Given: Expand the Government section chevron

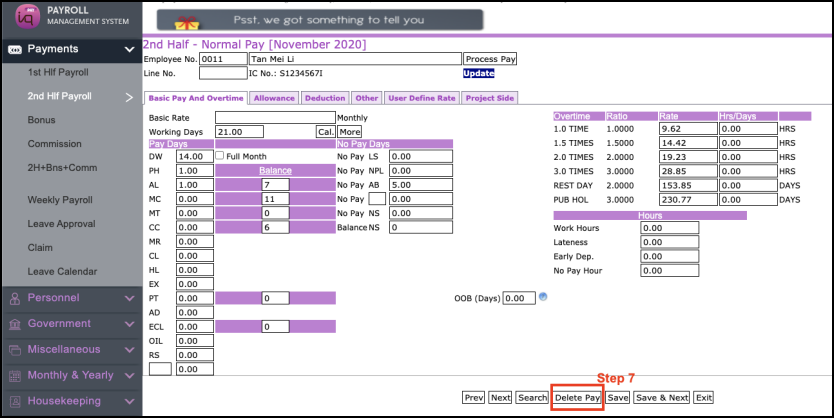Looking at the screenshot, I should tap(129, 324).
